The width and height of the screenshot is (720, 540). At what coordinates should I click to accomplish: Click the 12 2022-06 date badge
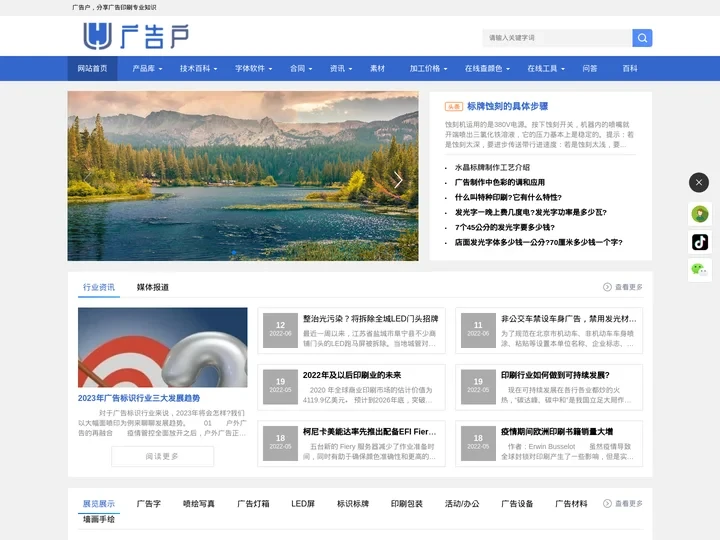coord(280,330)
